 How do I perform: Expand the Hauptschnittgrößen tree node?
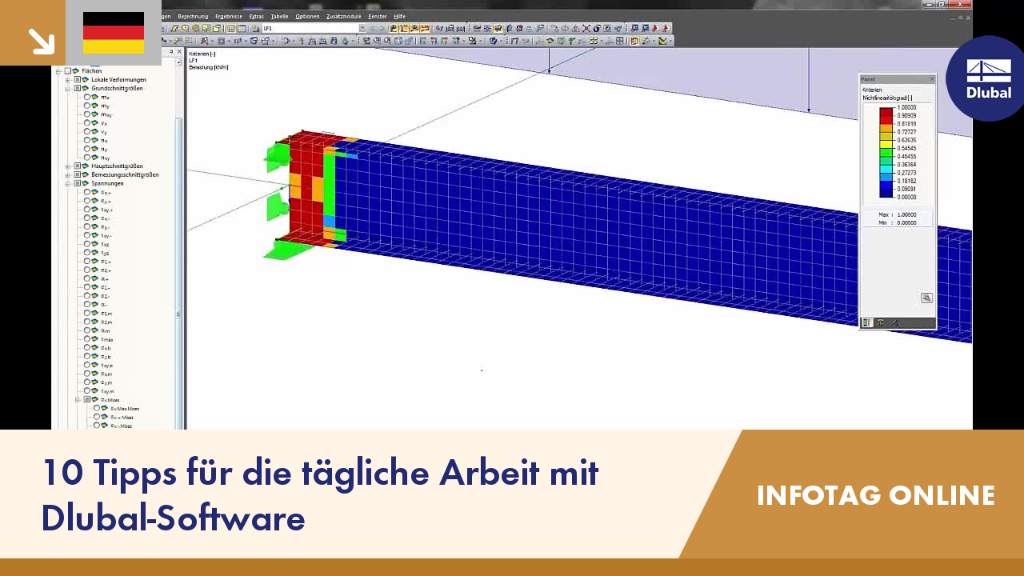click(68, 167)
